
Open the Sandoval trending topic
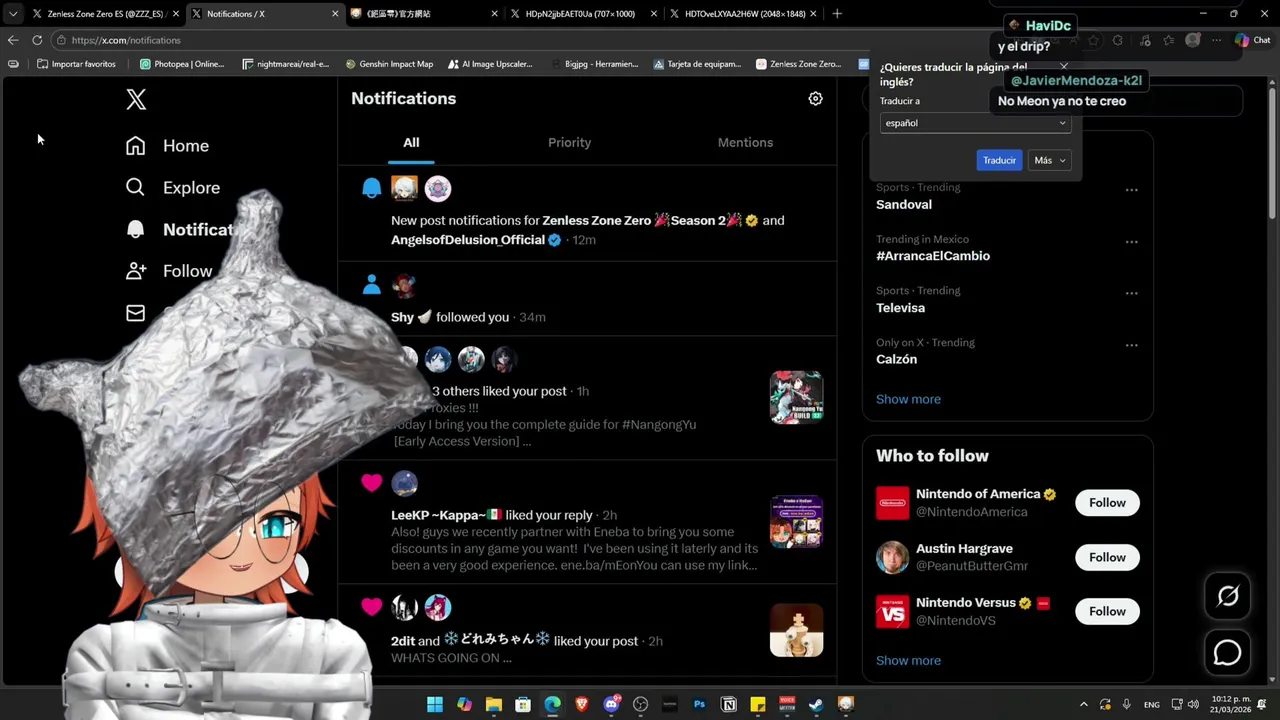904,204
